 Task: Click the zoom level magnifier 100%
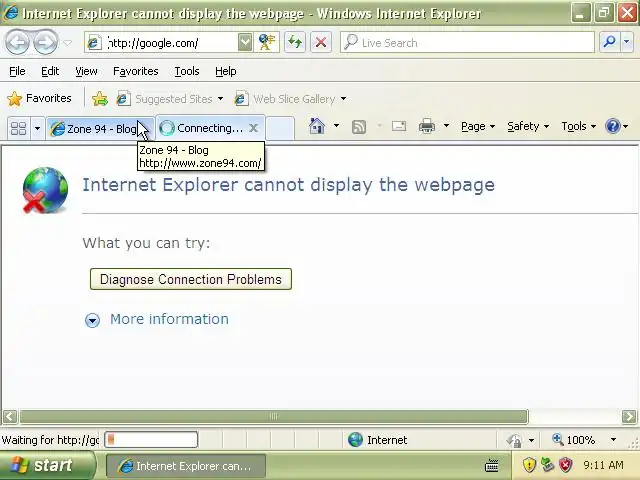point(575,440)
